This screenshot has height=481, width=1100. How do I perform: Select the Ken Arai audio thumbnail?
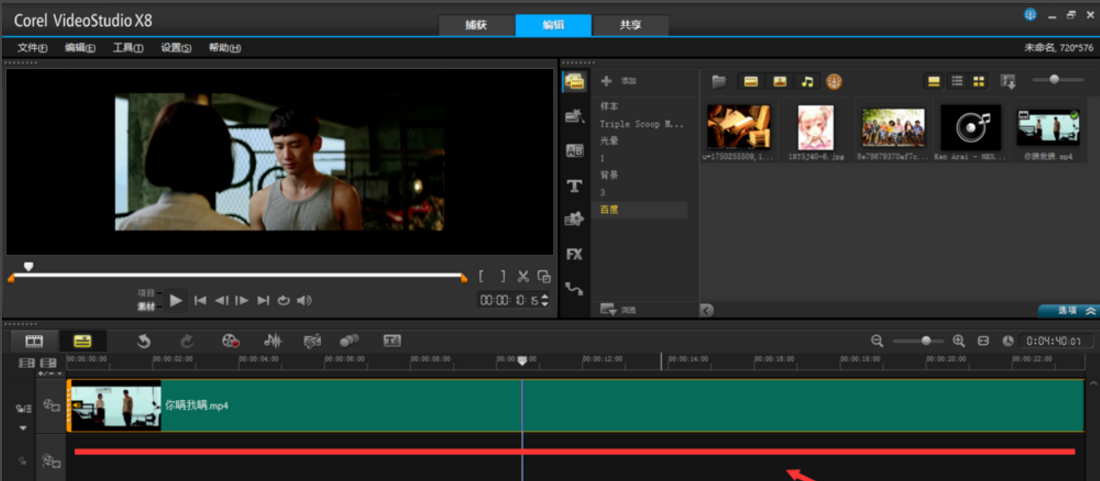(970, 128)
